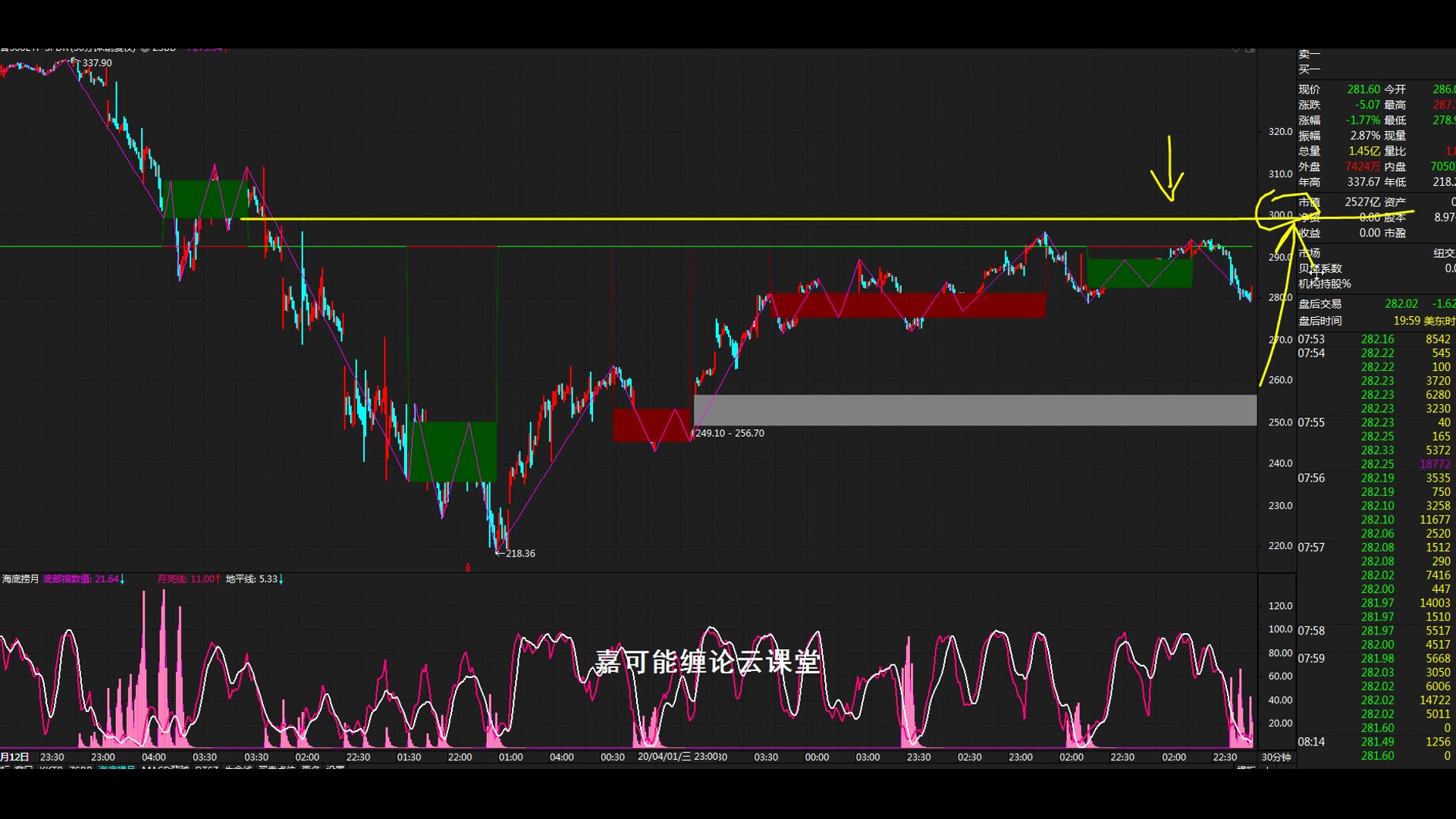Click the 120.0 indicator axis label
Screen dimensions: 1456x819
[x=1280, y=605]
